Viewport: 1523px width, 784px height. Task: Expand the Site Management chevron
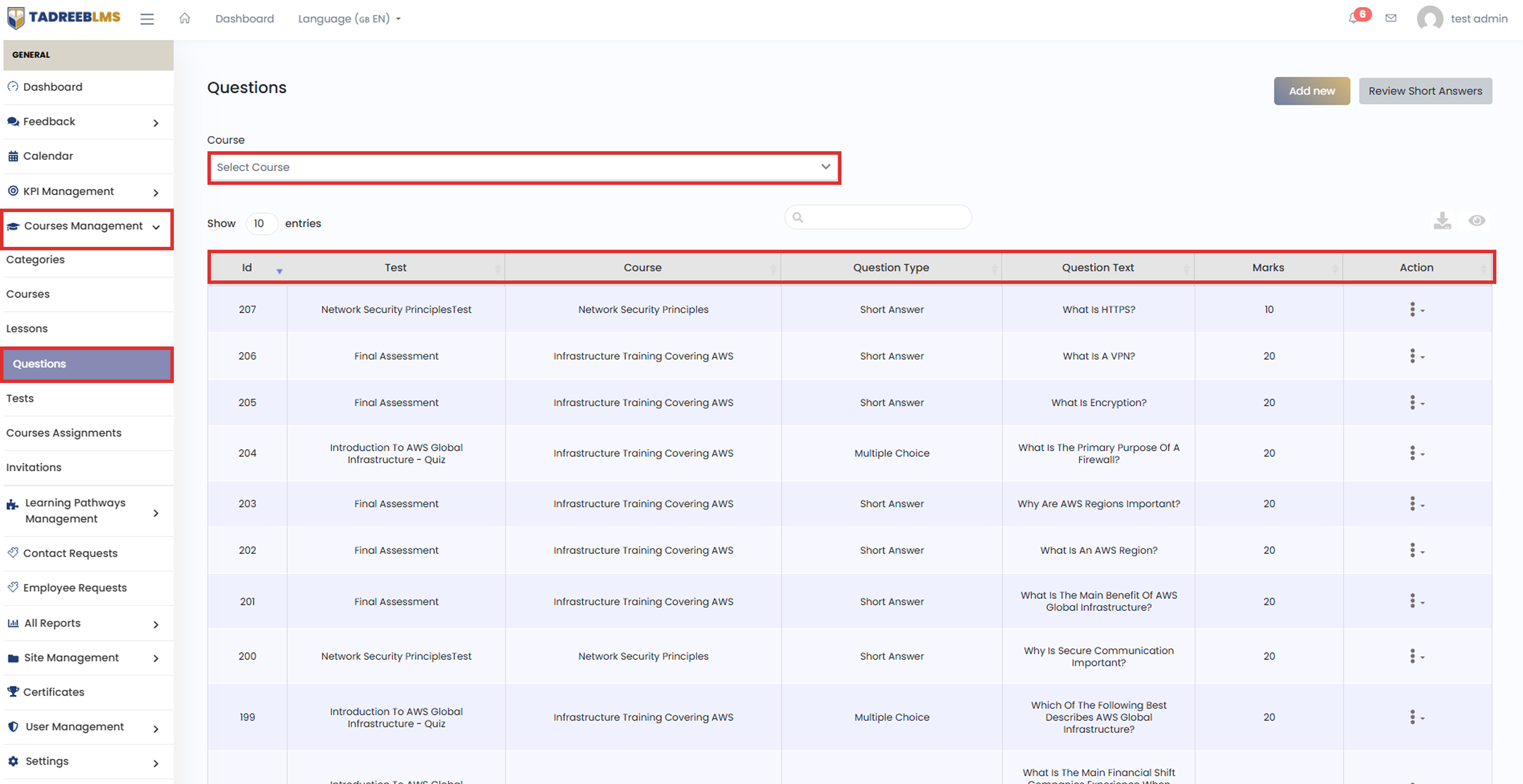[156, 658]
